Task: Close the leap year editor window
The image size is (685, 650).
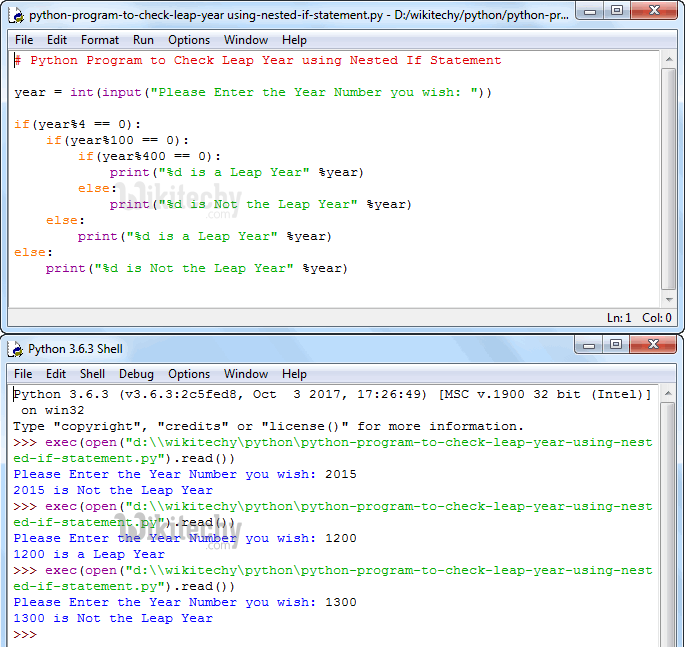Action: coord(654,12)
